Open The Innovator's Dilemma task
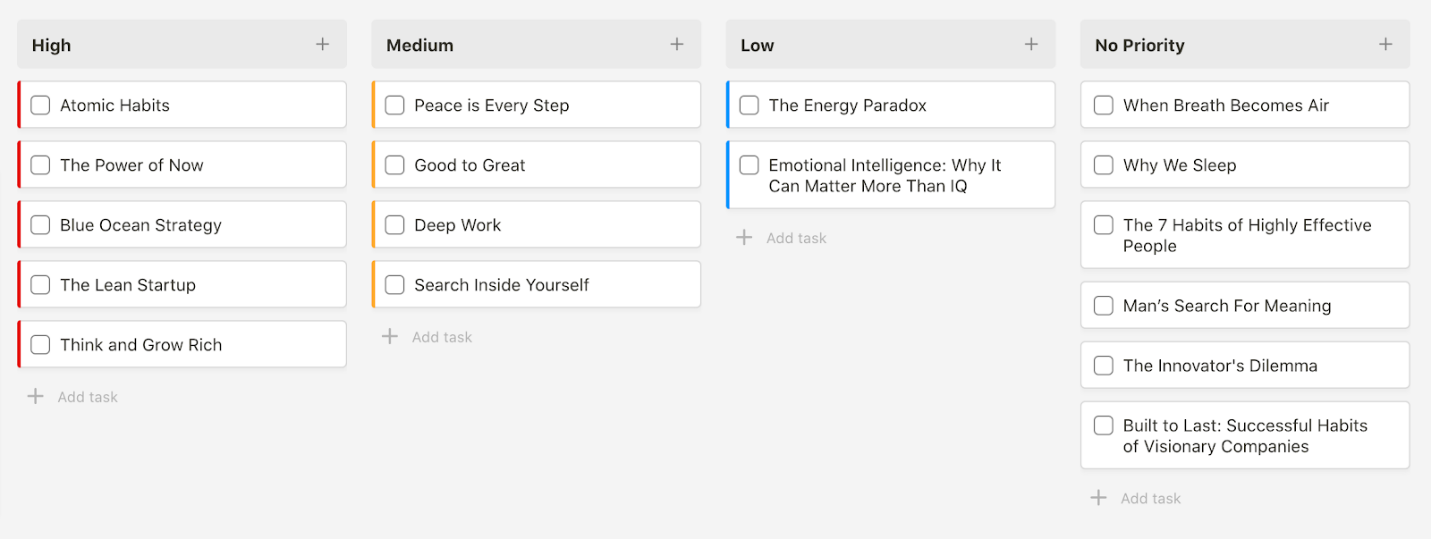 pos(1220,366)
